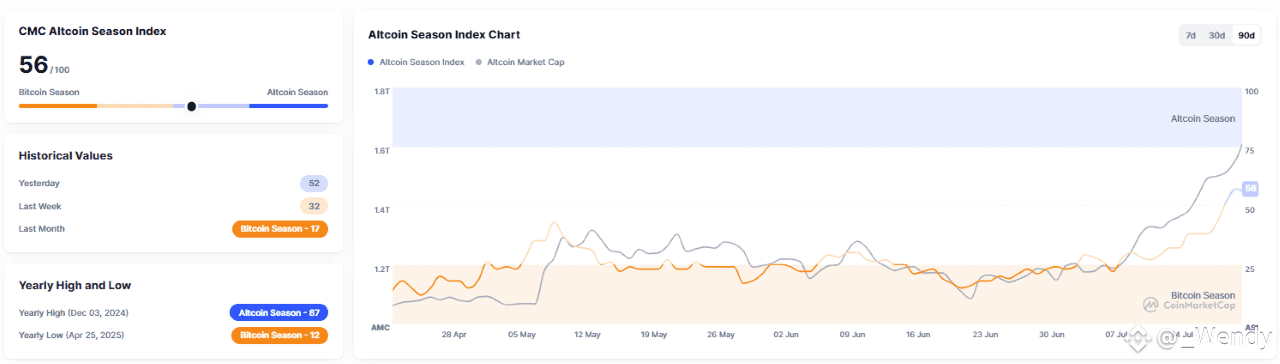Click the orange Bitcoin Season bar segment
1280x364 pixels.
tap(58, 106)
